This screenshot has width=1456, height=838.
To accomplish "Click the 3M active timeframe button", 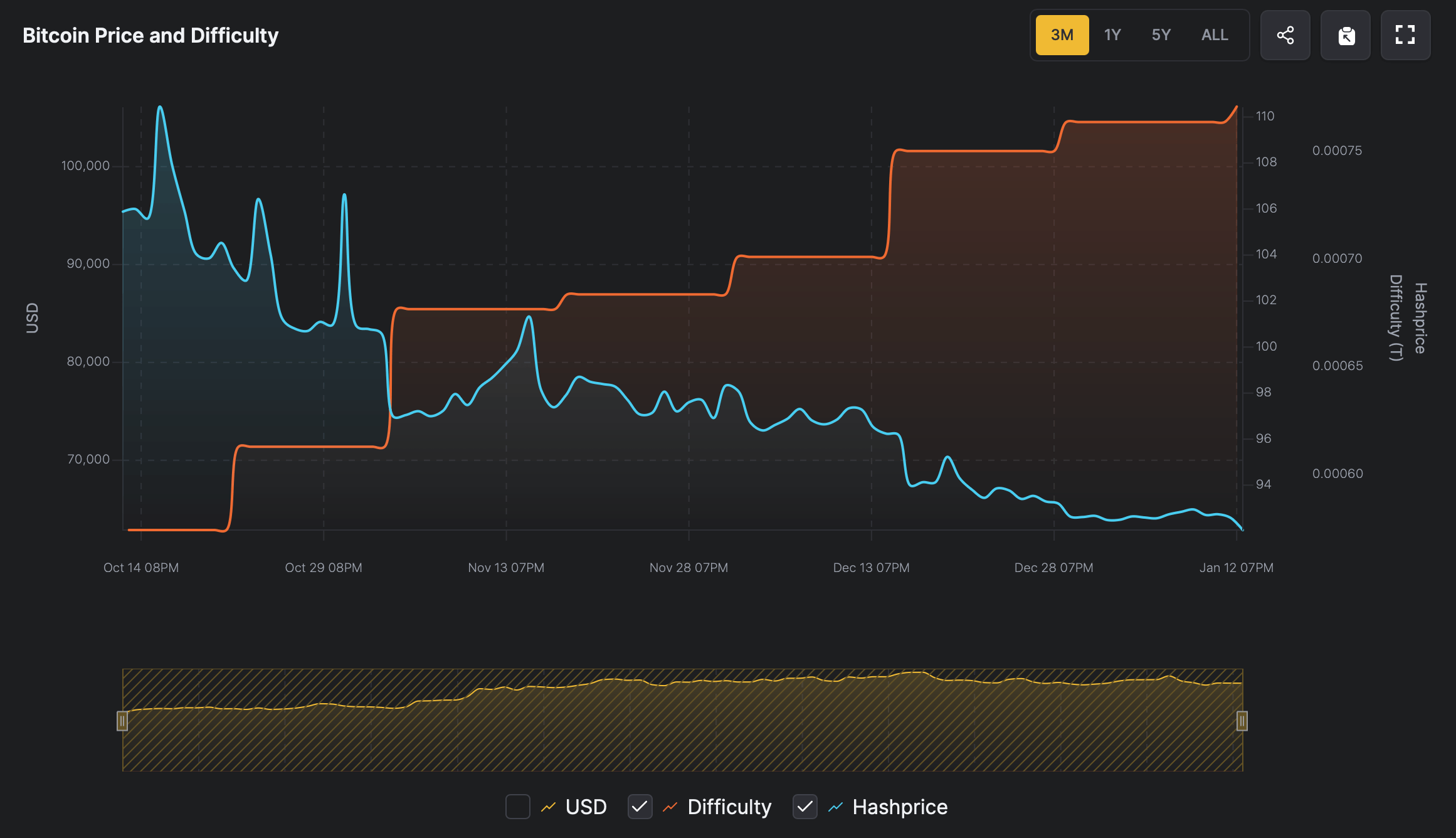I will coord(1063,35).
